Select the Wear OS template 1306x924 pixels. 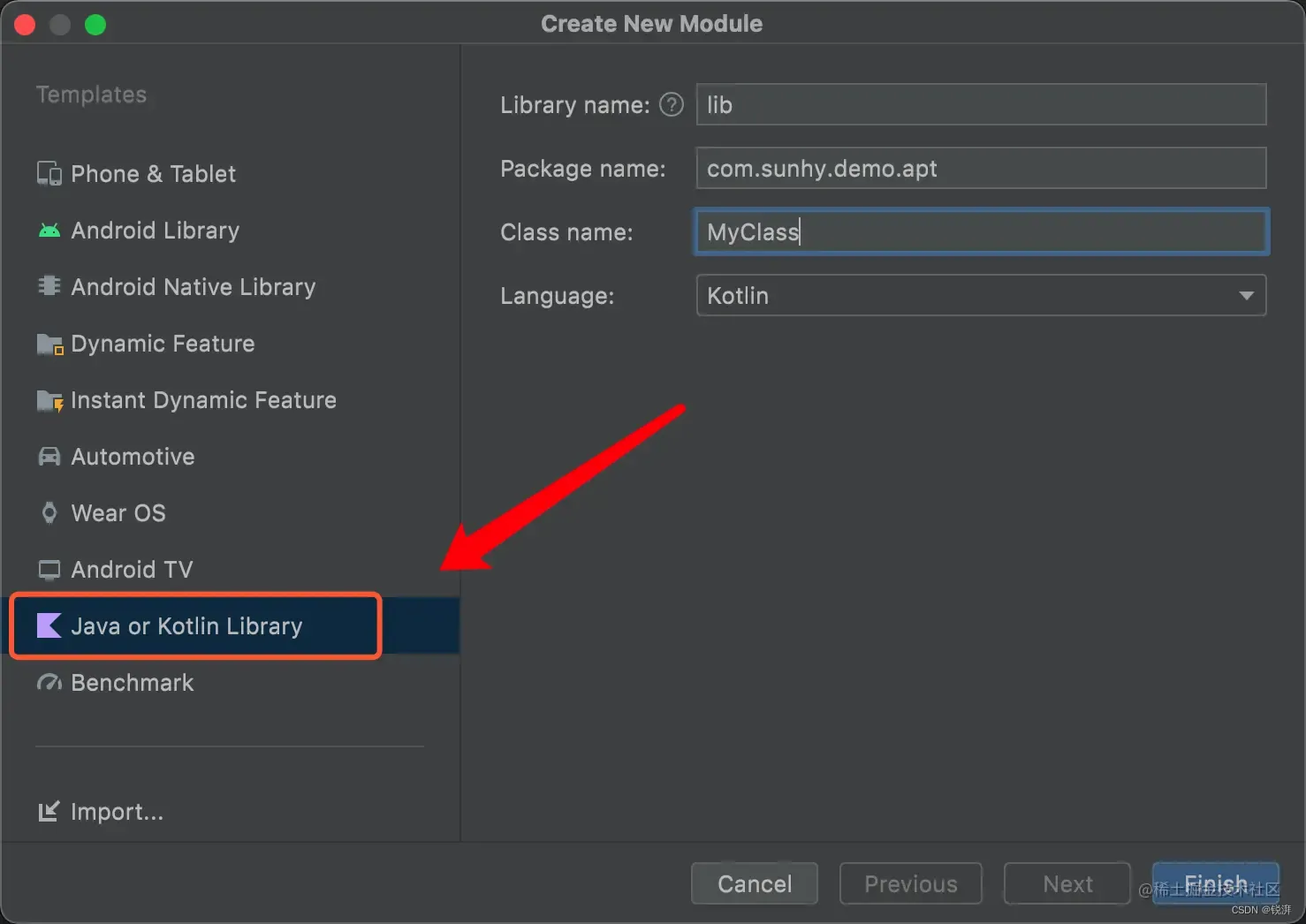pyautogui.click(x=231, y=513)
